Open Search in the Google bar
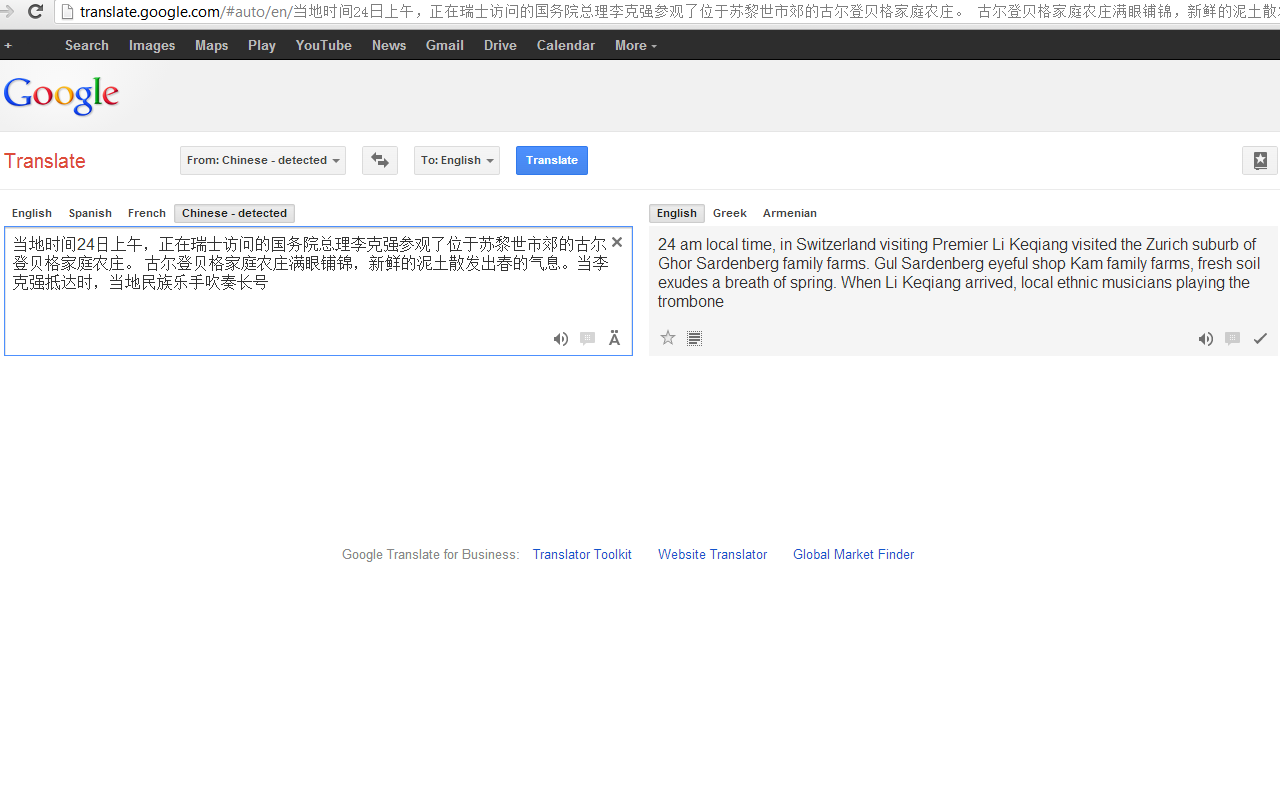 pyautogui.click(x=87, y=45)
